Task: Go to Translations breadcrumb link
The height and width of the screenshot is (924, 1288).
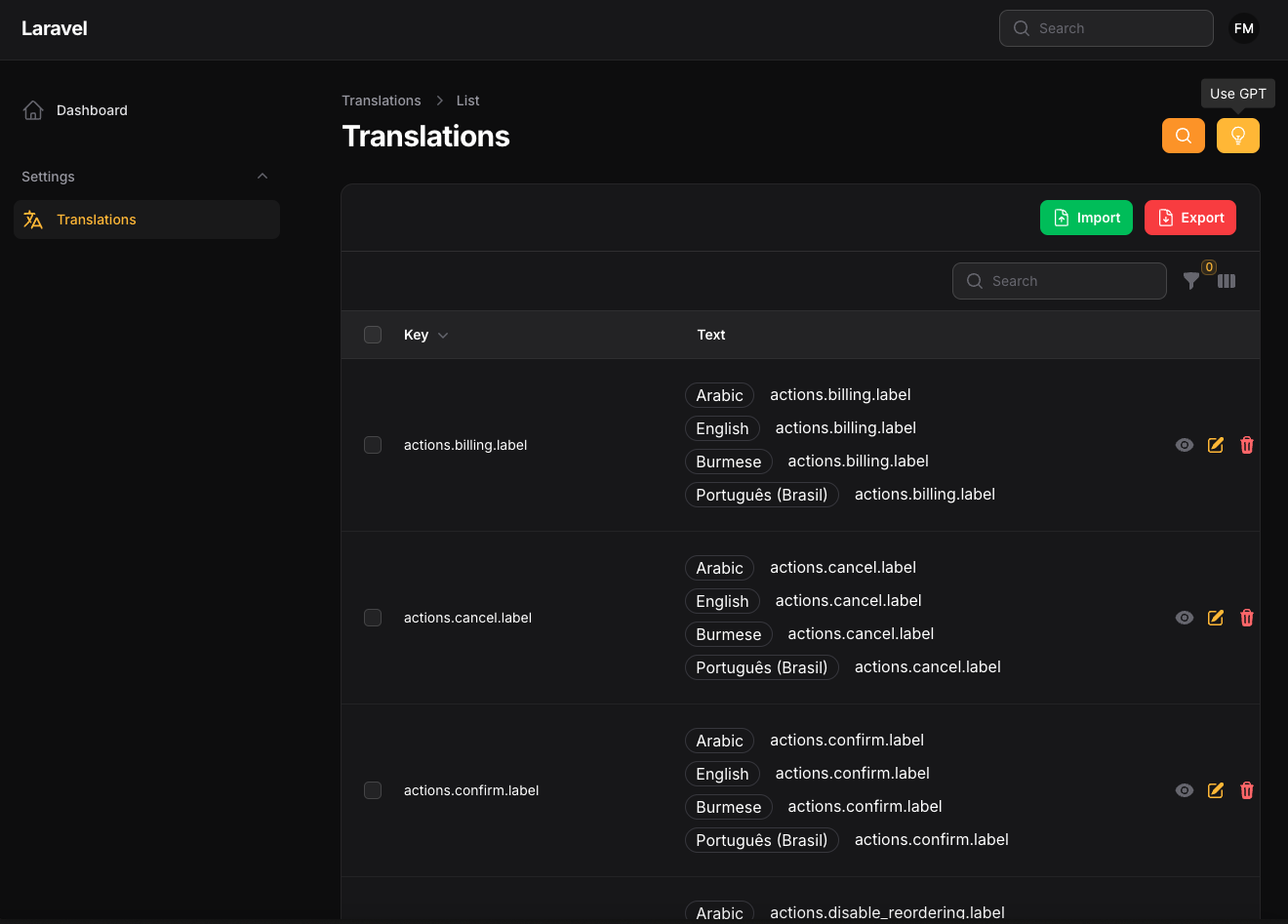Action: pyautogui.click(x=382, y=100)
